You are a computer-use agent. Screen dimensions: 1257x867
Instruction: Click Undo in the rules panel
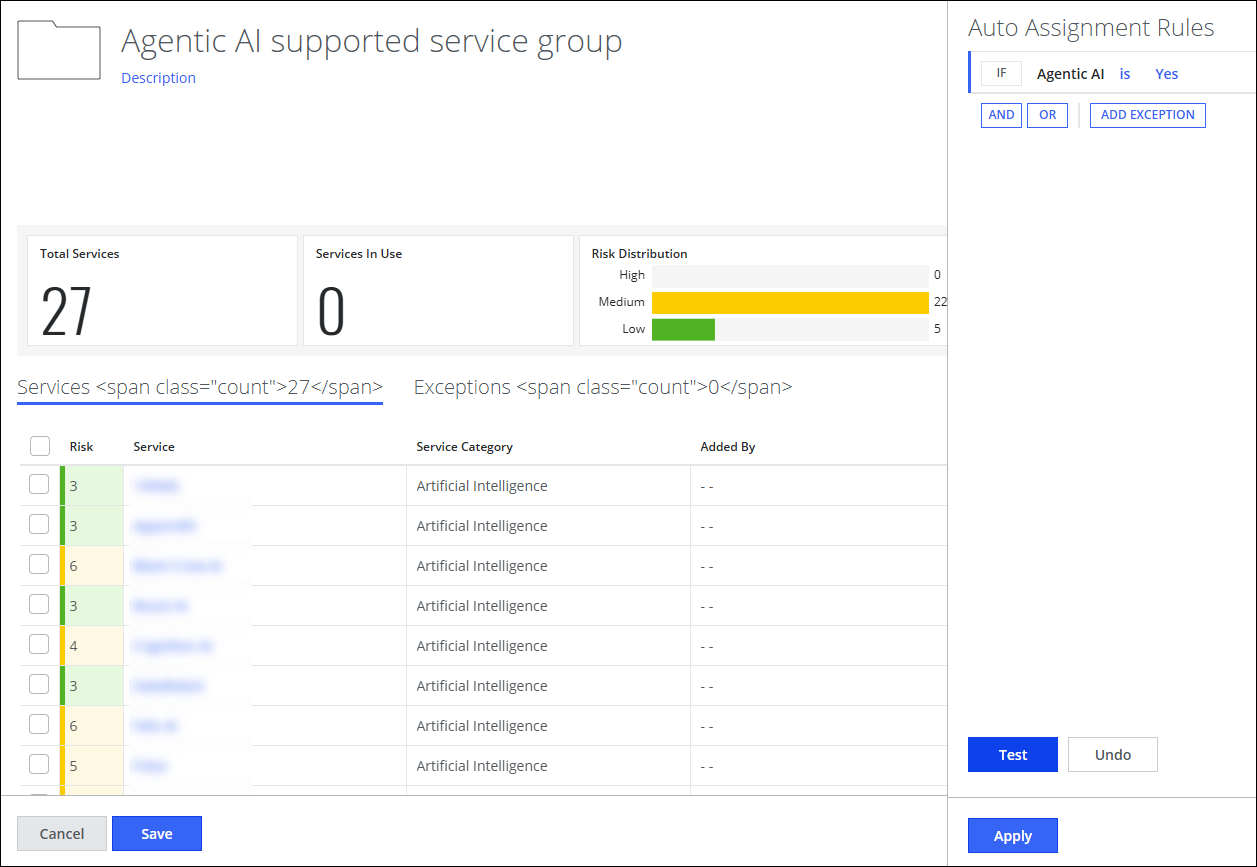pyautogui.click(x=1112, y=755)
